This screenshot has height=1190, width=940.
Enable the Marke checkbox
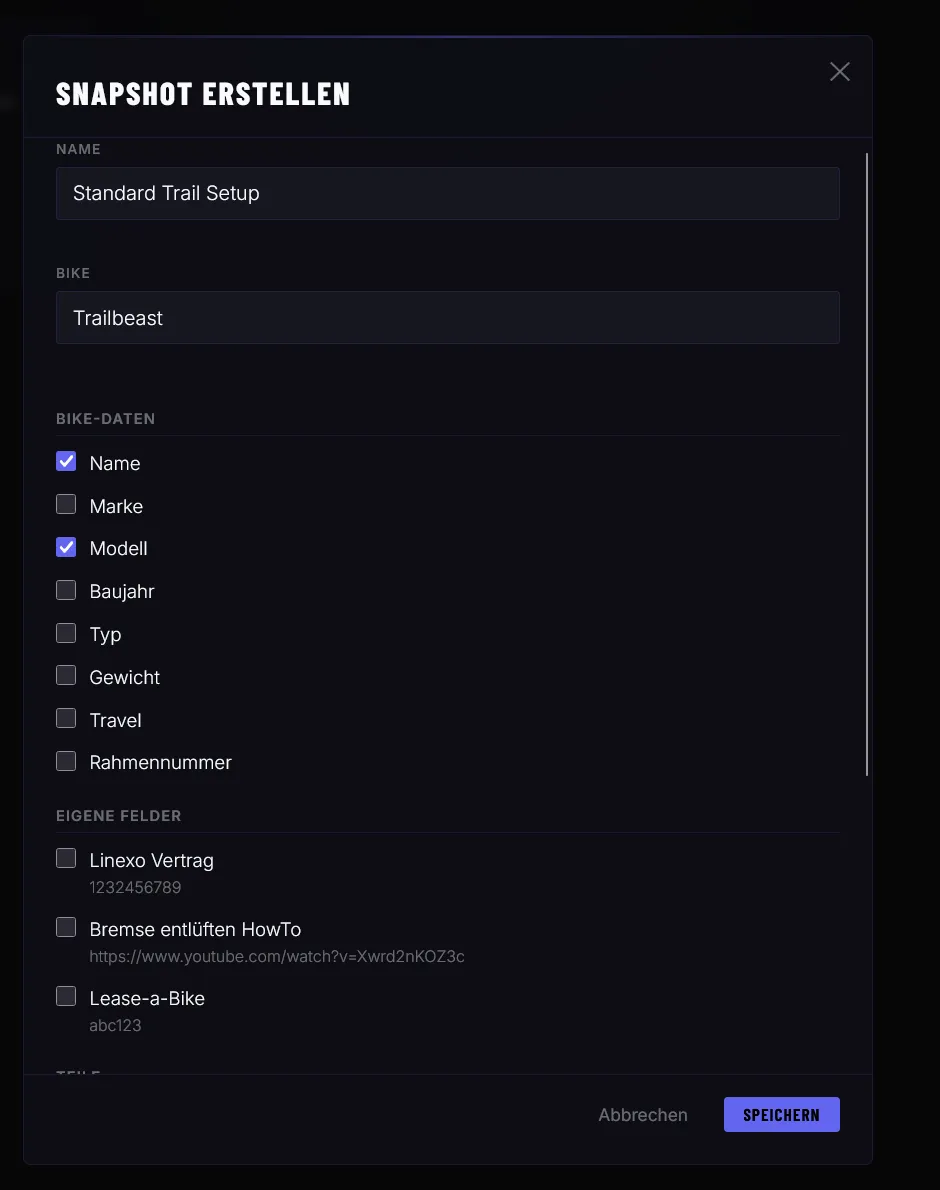coord(66,505)
